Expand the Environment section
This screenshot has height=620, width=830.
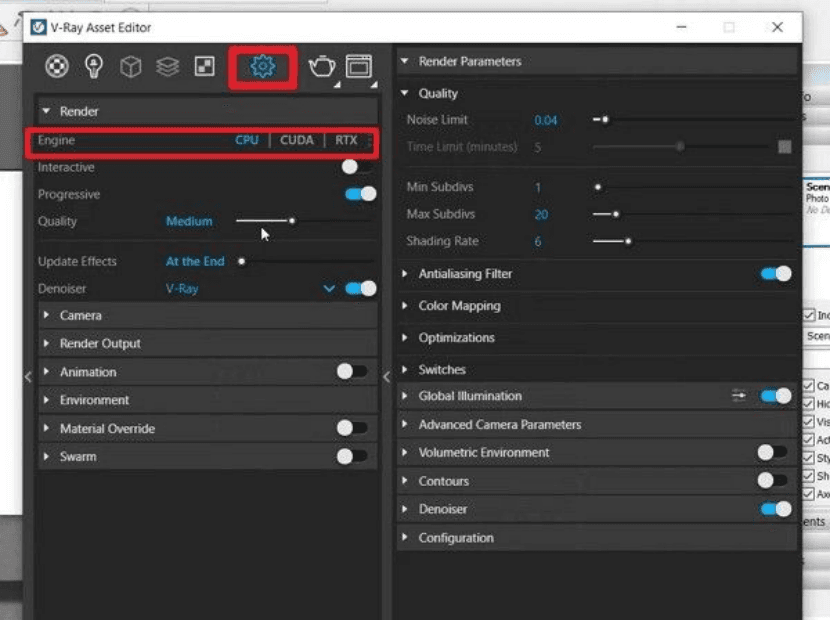(46, 400)
